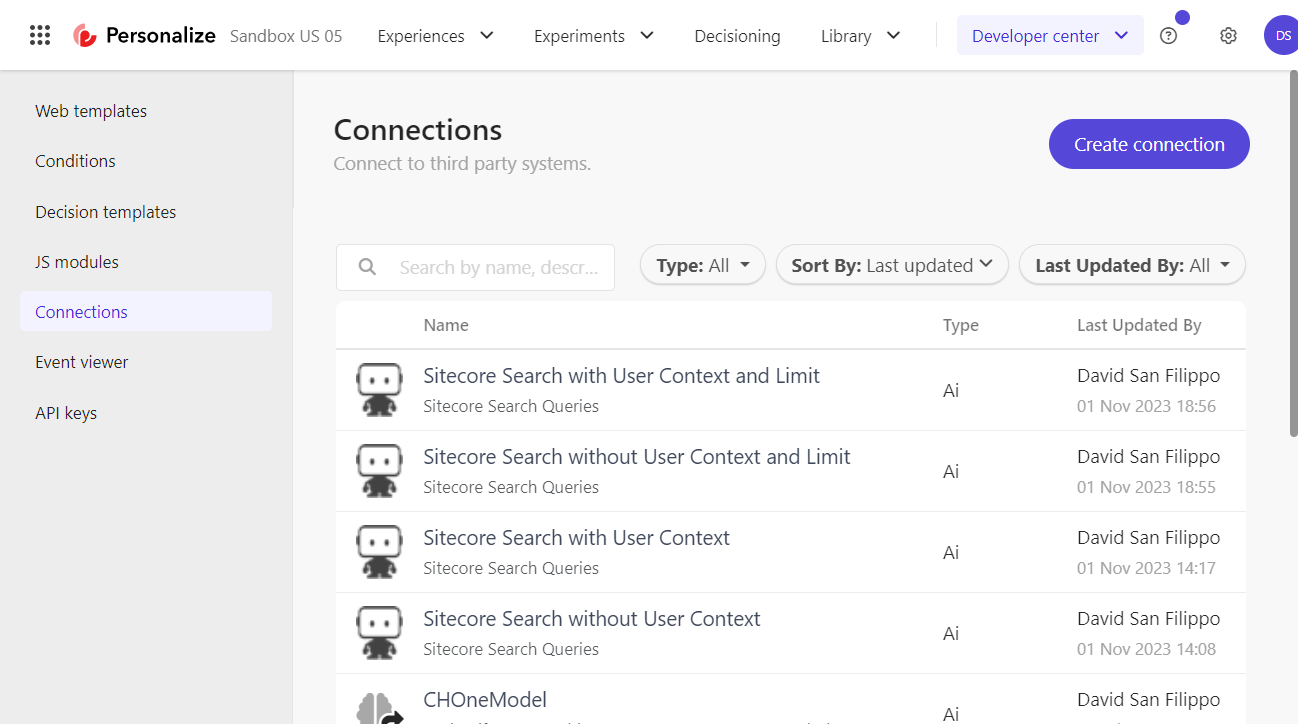Open the app launcher grid icon
This screenshot has height=724, width=1298.
[39, 35]
